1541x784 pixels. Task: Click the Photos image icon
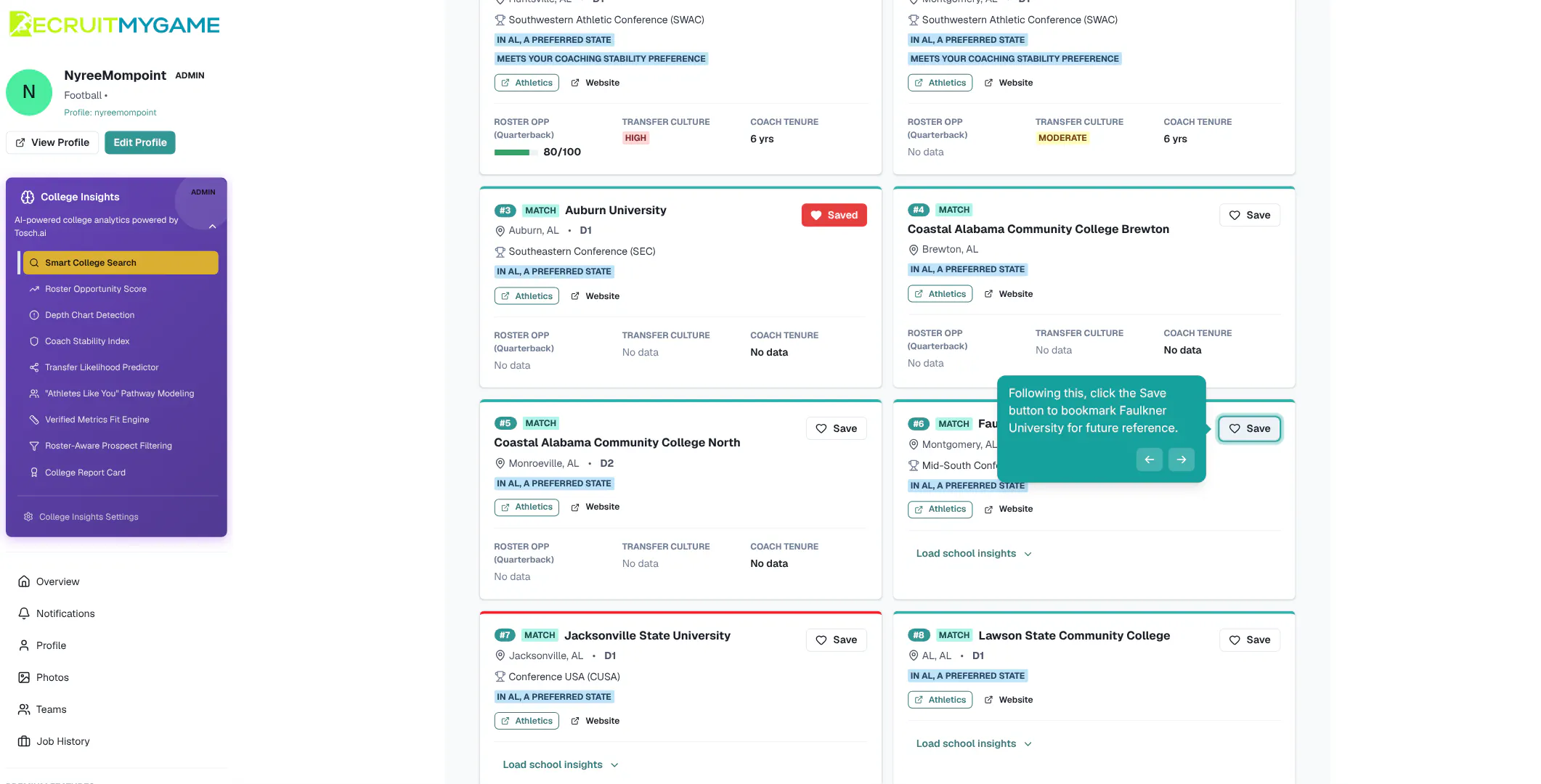[24, 677]
